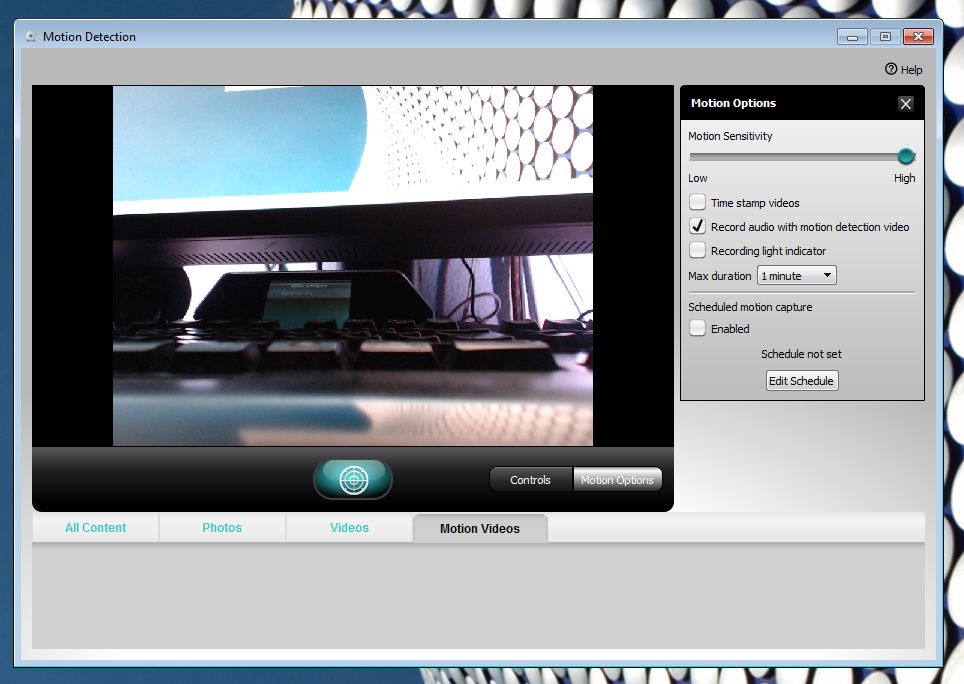The height and width of the screenshot is (684, 964).
Task: Click the High label of the sensitivity slider
Action: point(904,178)
